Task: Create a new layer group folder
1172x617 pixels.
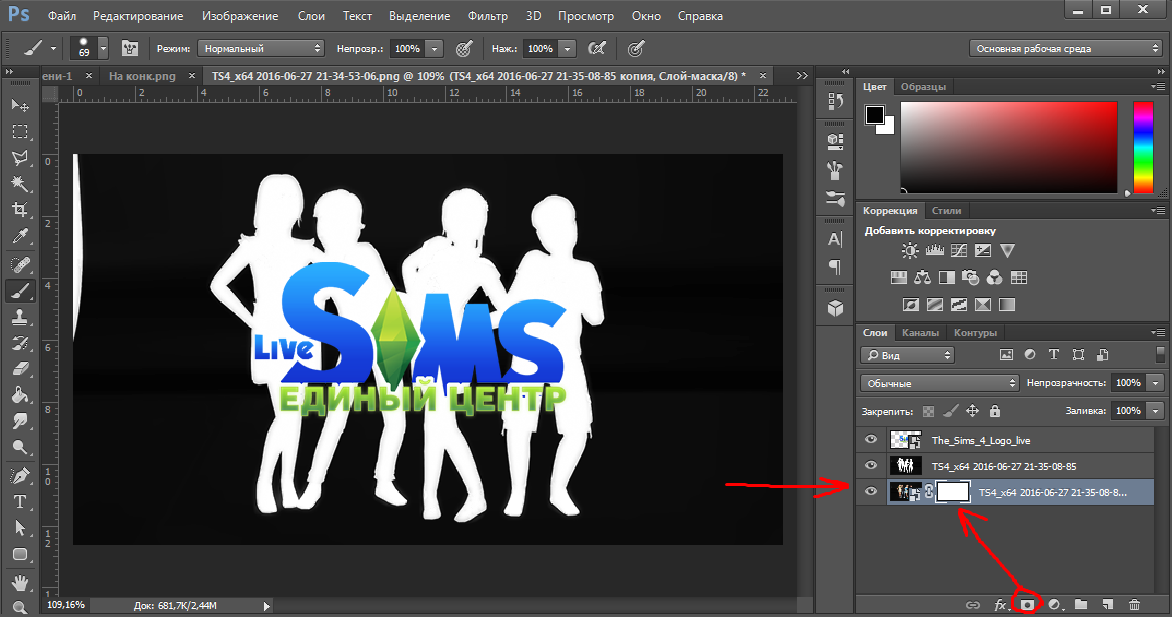Action: coord(1081,604)
